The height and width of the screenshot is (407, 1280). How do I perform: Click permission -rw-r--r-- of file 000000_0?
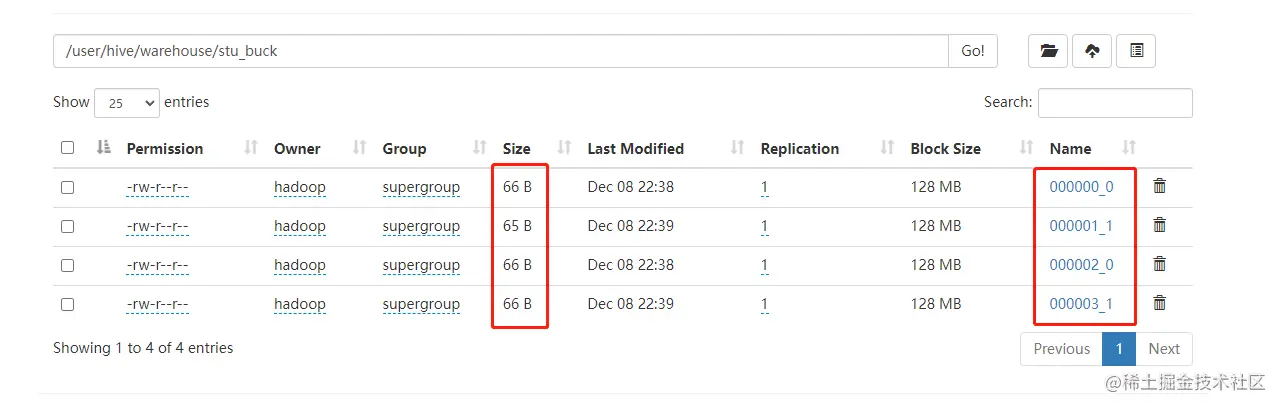[158, 187]
